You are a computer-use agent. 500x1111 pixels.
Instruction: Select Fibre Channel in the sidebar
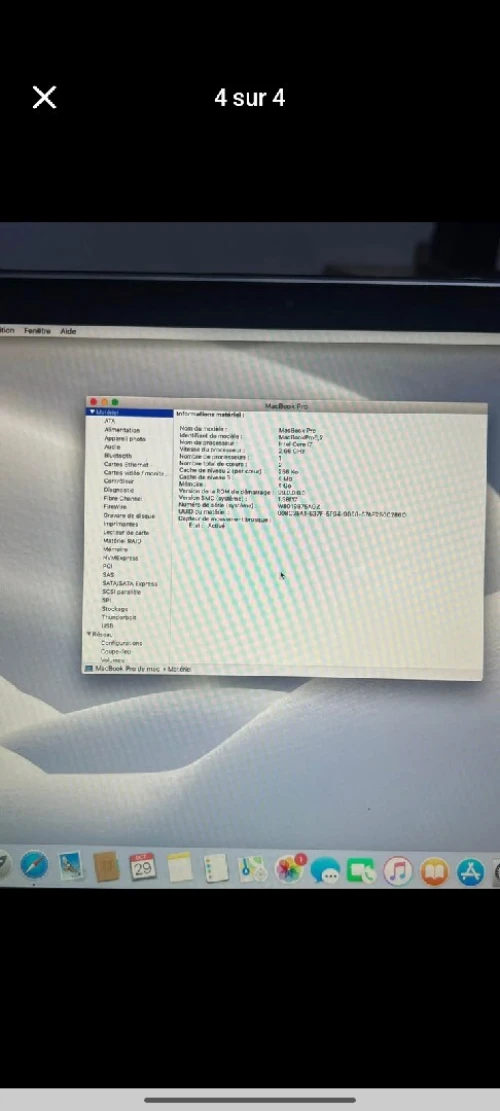[x=123, y=498]
